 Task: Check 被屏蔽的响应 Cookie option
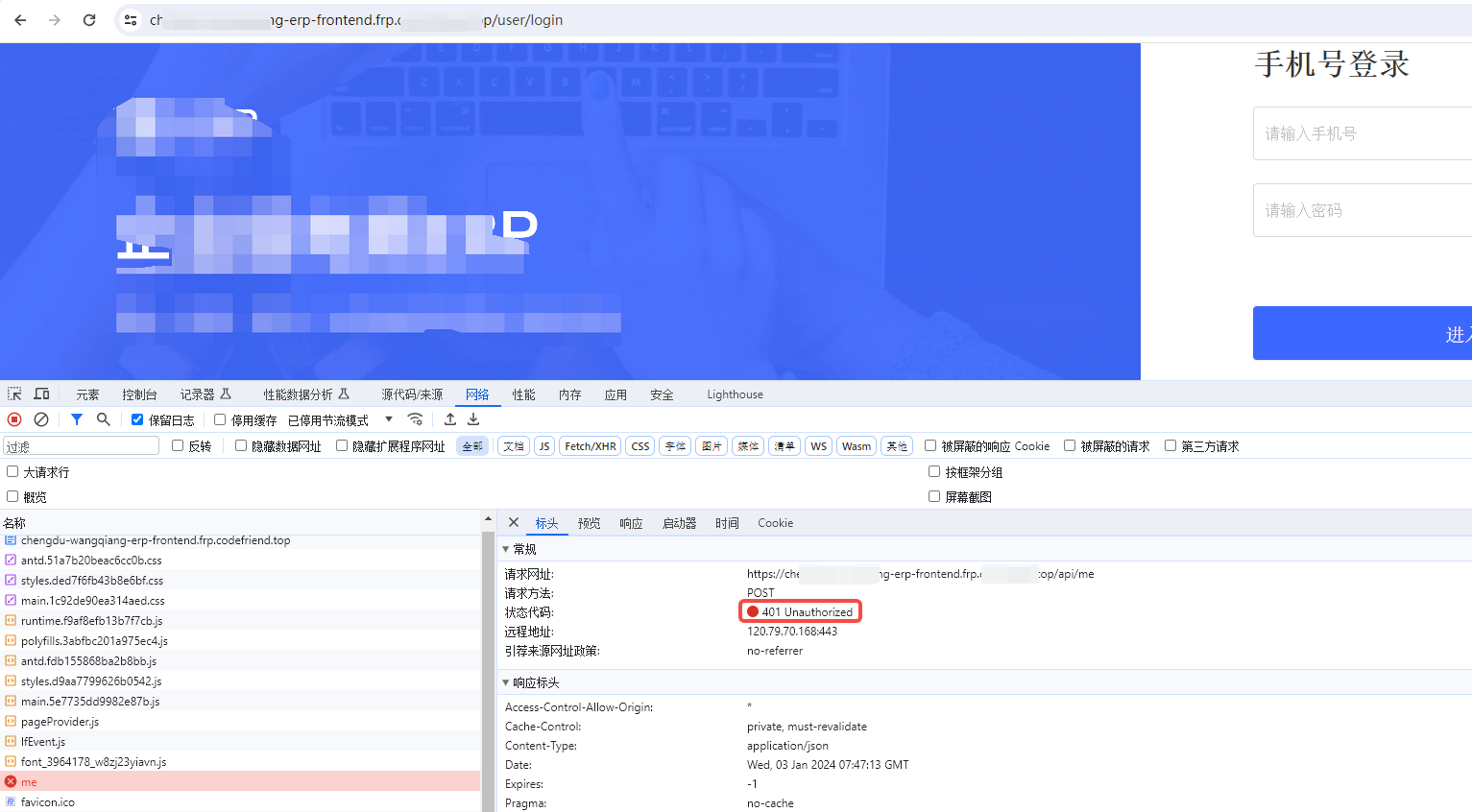point(930,445)
